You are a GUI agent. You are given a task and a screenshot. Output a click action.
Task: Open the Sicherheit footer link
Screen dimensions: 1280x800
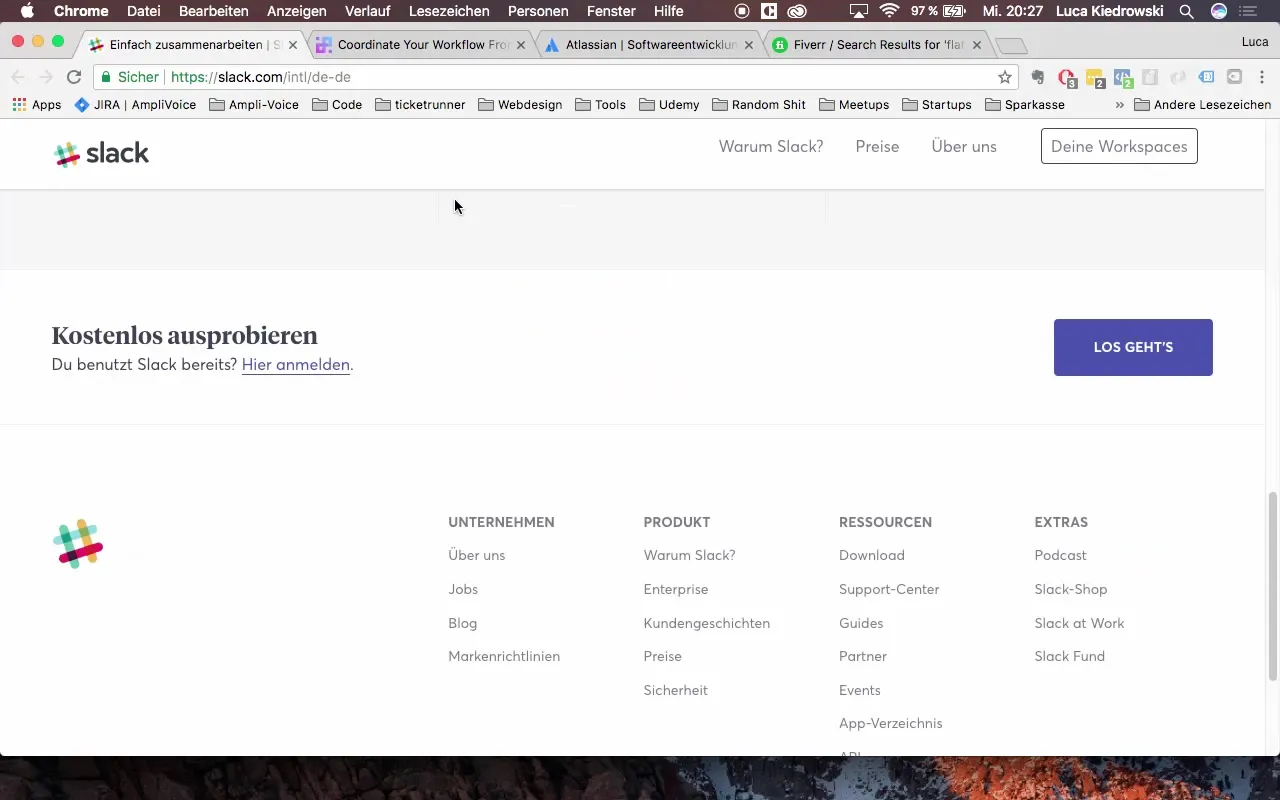[676, 690]
